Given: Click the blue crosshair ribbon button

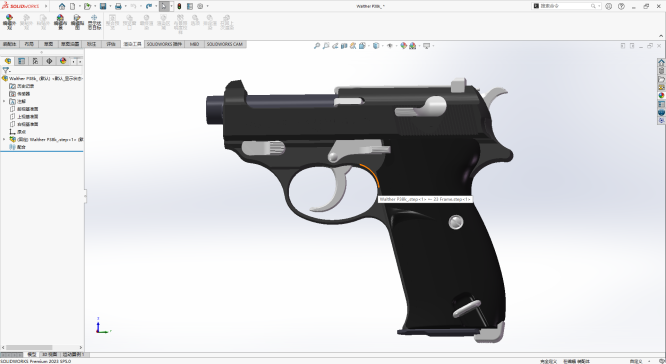Looking at the screenshot, I should point(94,22).
